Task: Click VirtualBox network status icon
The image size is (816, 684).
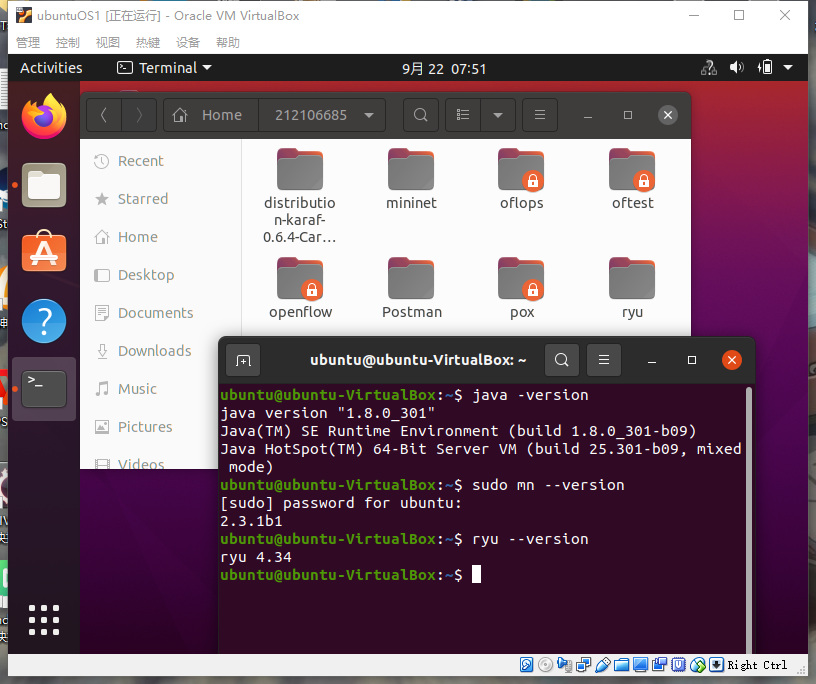Action: pyautogui.click(x=583, y=665)
